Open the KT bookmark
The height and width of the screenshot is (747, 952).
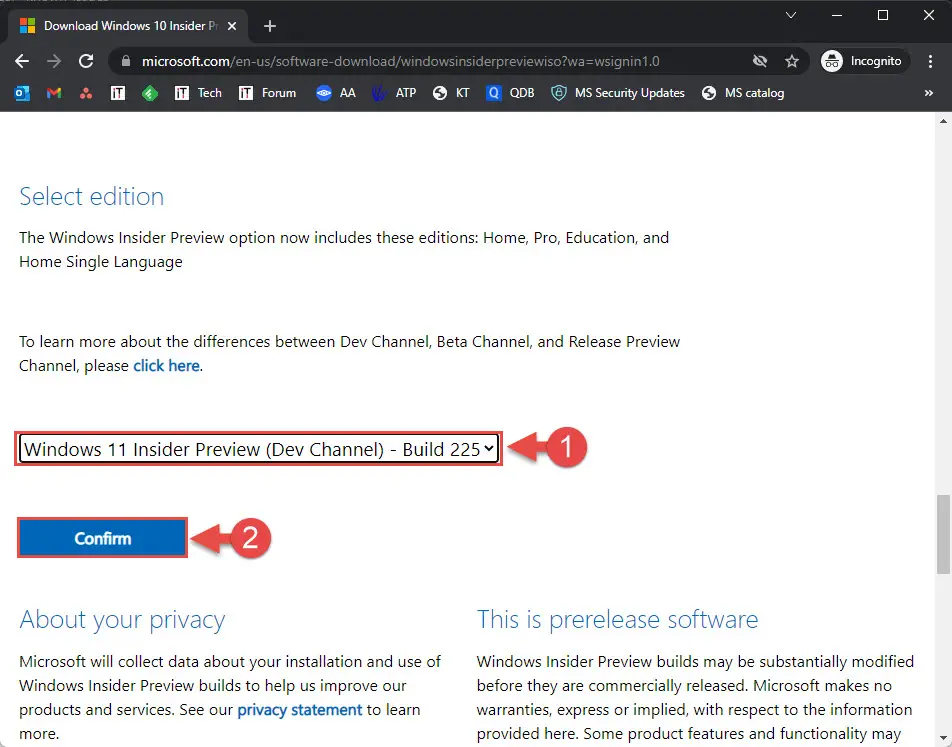[451, 93]
